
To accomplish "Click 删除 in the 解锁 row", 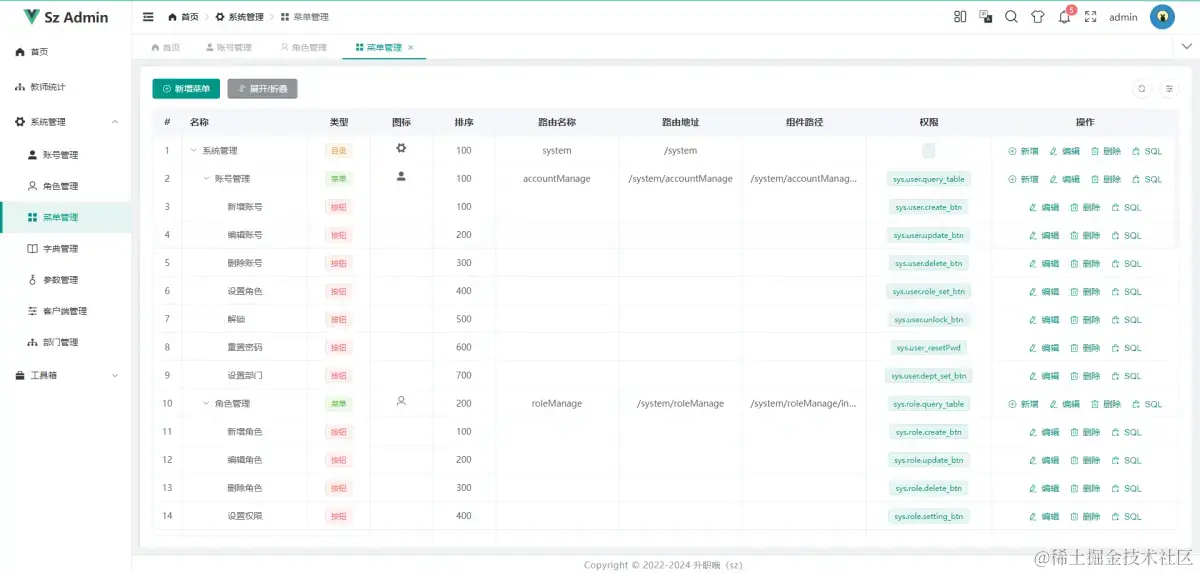I will (1085, 320).
